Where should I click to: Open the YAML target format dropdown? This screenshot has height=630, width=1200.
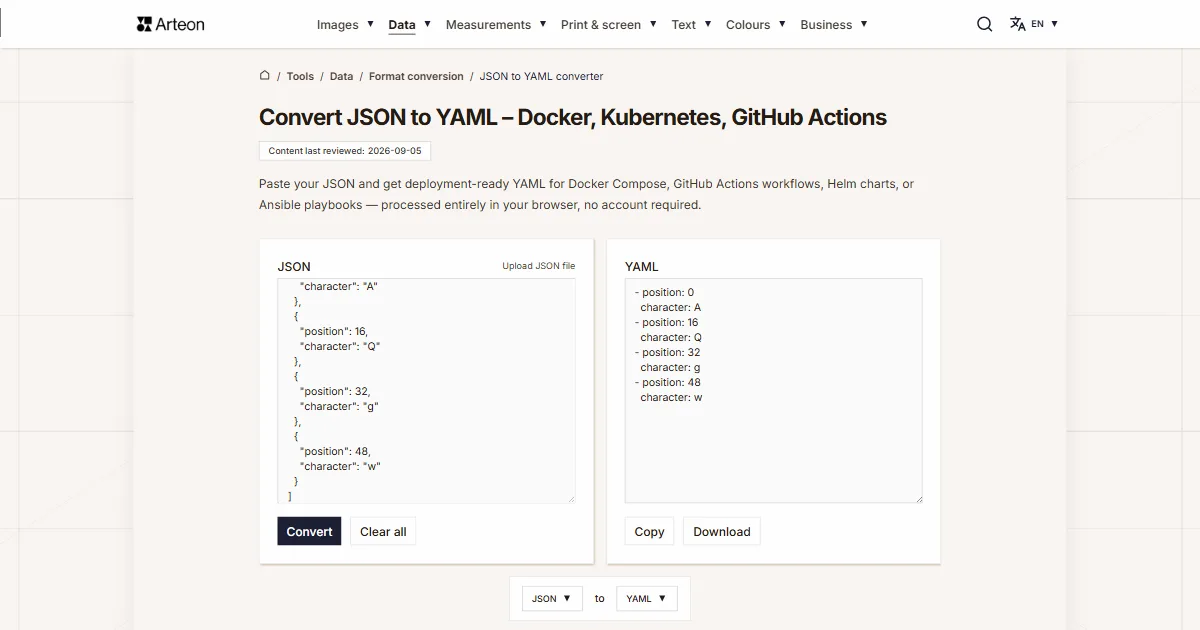tap(647, 598)
